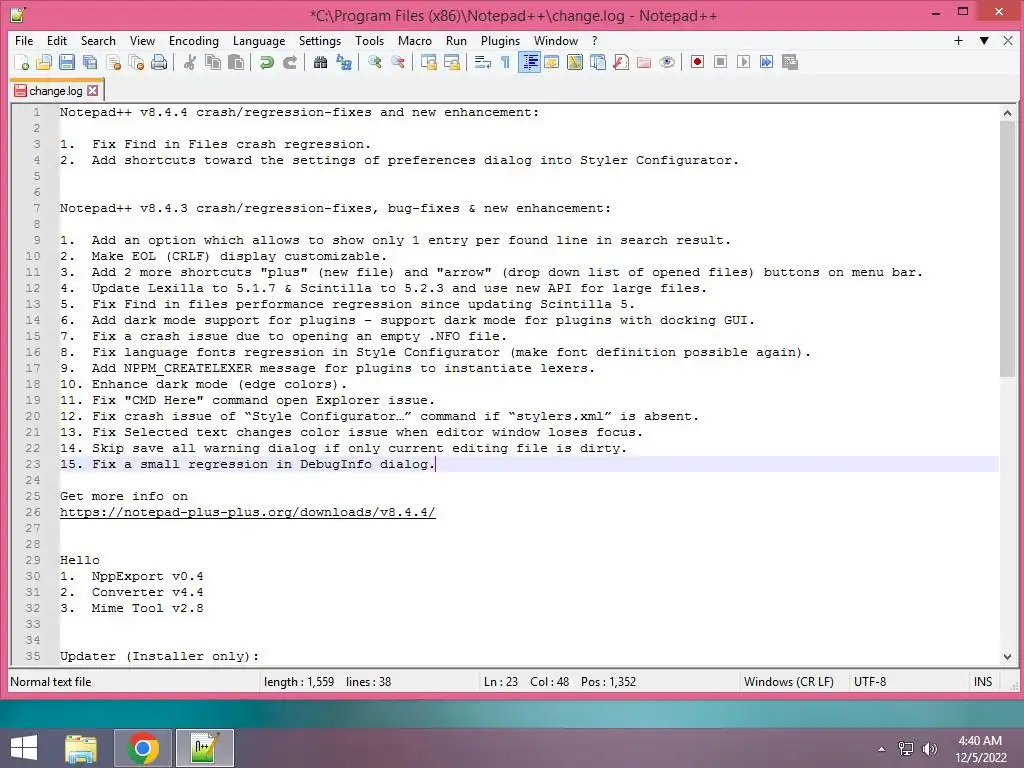Click the Stop Recording macro button

tap(720, 62)
